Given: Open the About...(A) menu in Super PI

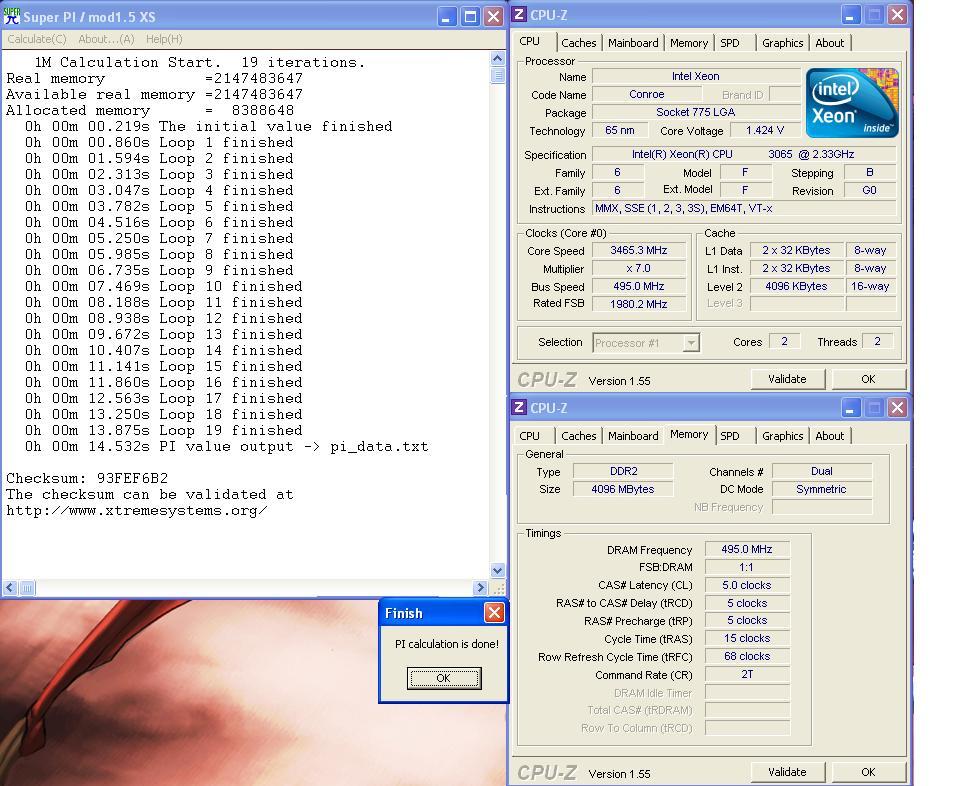Looking at the screenshot, I should coord(106,39).
